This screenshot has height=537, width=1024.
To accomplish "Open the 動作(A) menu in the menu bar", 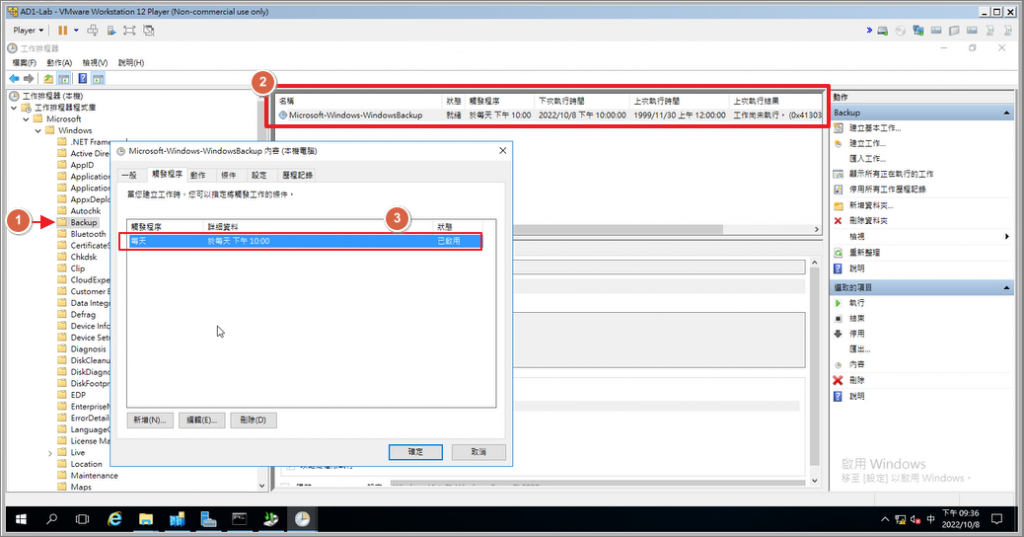I will pyautogui.click(x=59, y=63).
